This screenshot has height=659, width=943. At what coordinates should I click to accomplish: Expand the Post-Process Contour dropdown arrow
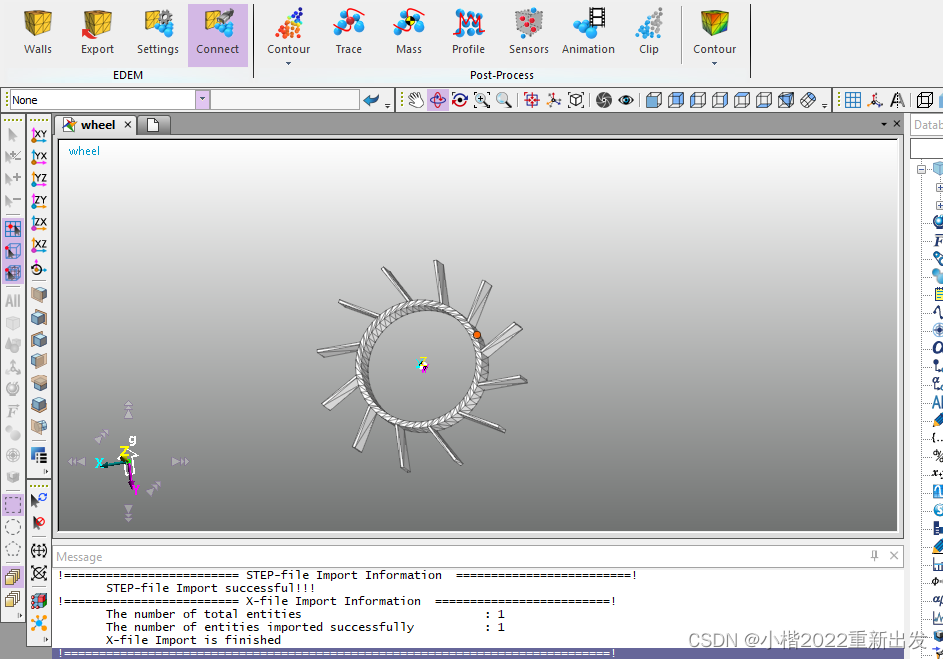click(x=288, y=64)
